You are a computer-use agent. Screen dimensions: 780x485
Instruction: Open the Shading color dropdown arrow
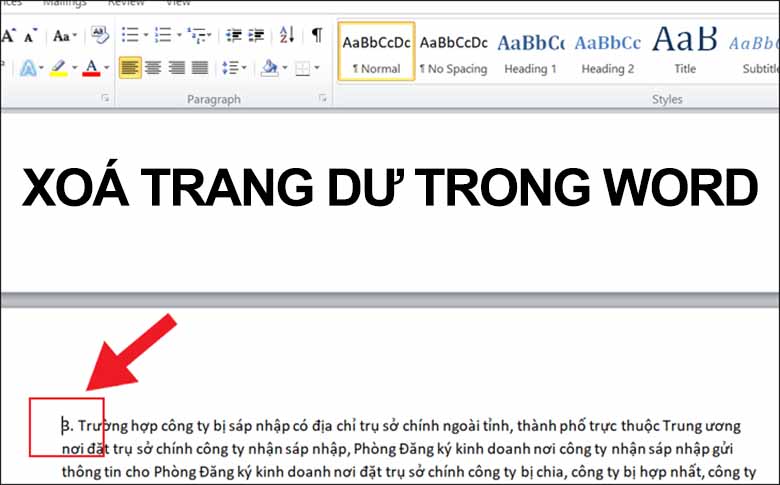click(285, 68)
